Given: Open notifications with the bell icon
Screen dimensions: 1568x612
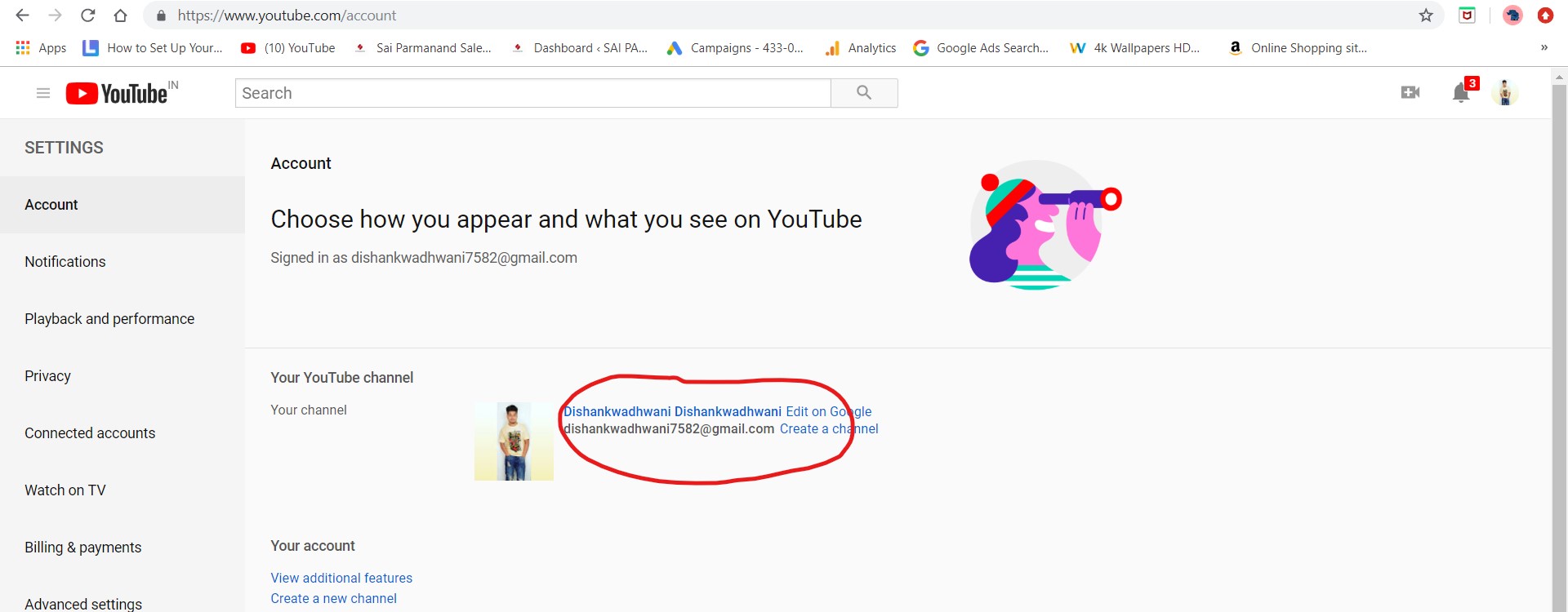Looking at the screenshot, I should point(1462,93).
